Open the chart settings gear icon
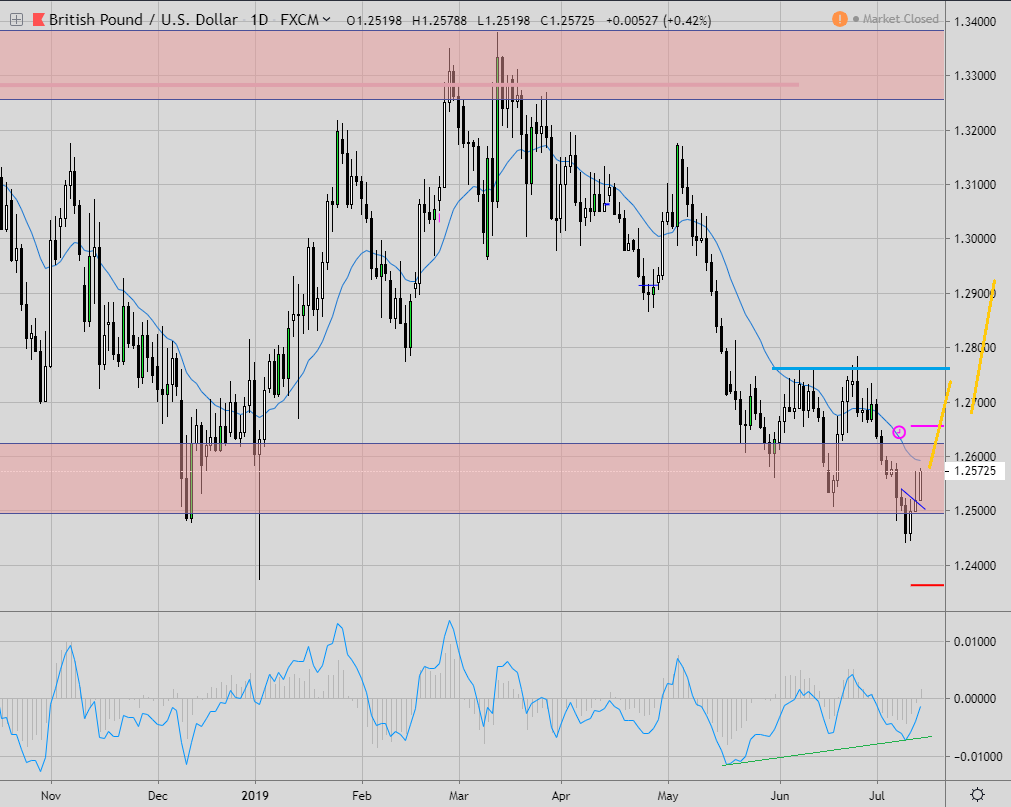This screenshot has width=1011, height=807. (977, 793)
